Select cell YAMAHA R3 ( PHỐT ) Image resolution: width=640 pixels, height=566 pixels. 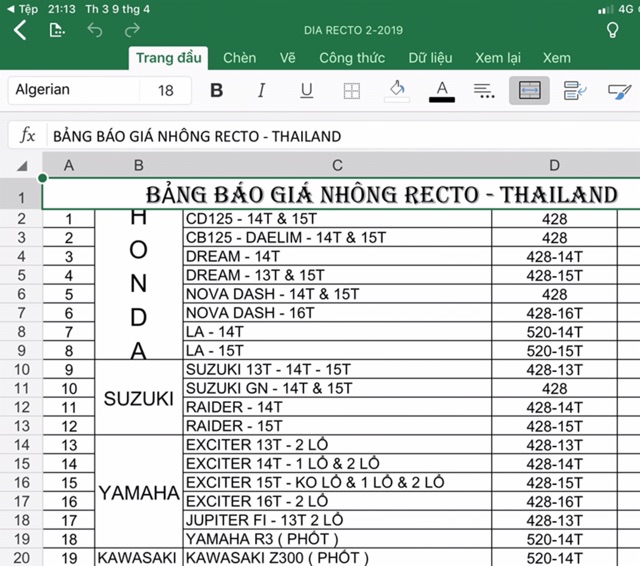click(337, 539)
